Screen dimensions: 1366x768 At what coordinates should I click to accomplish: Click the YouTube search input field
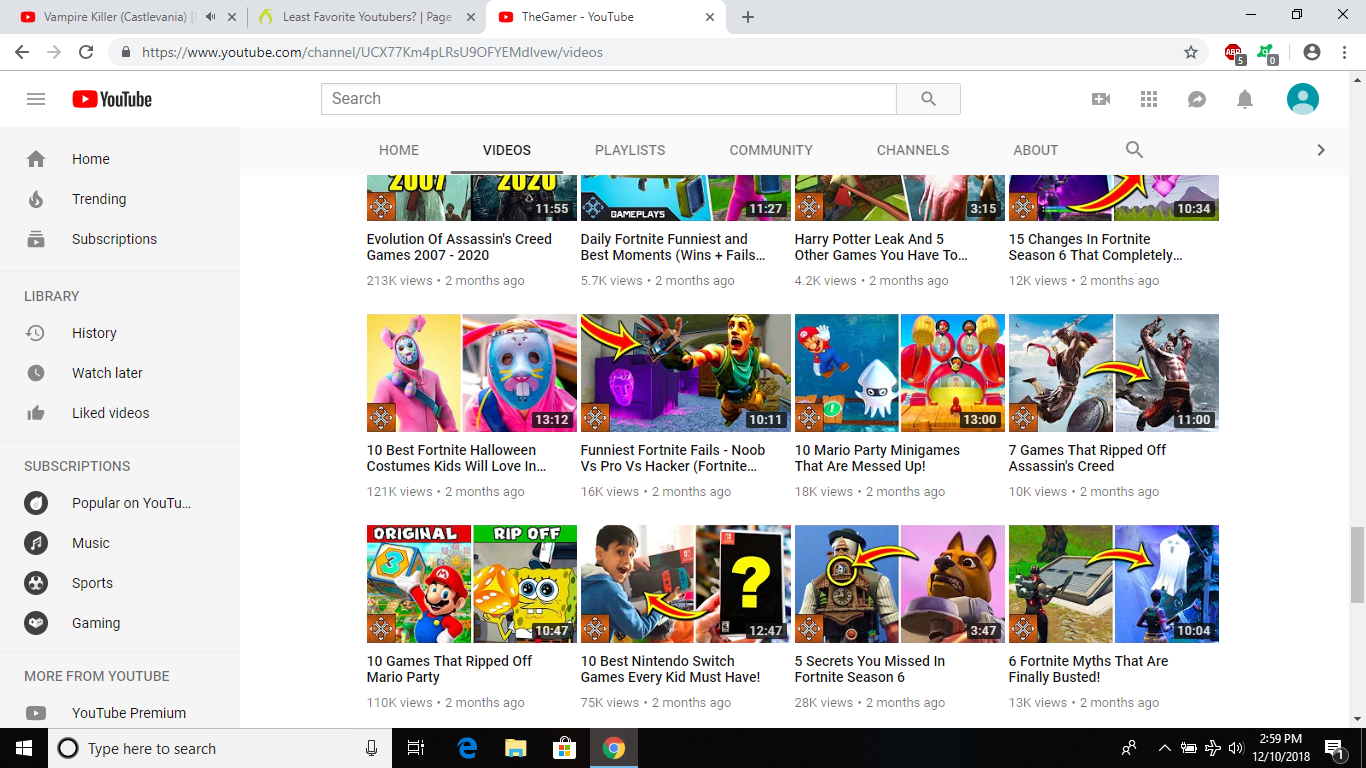(608, 99)
